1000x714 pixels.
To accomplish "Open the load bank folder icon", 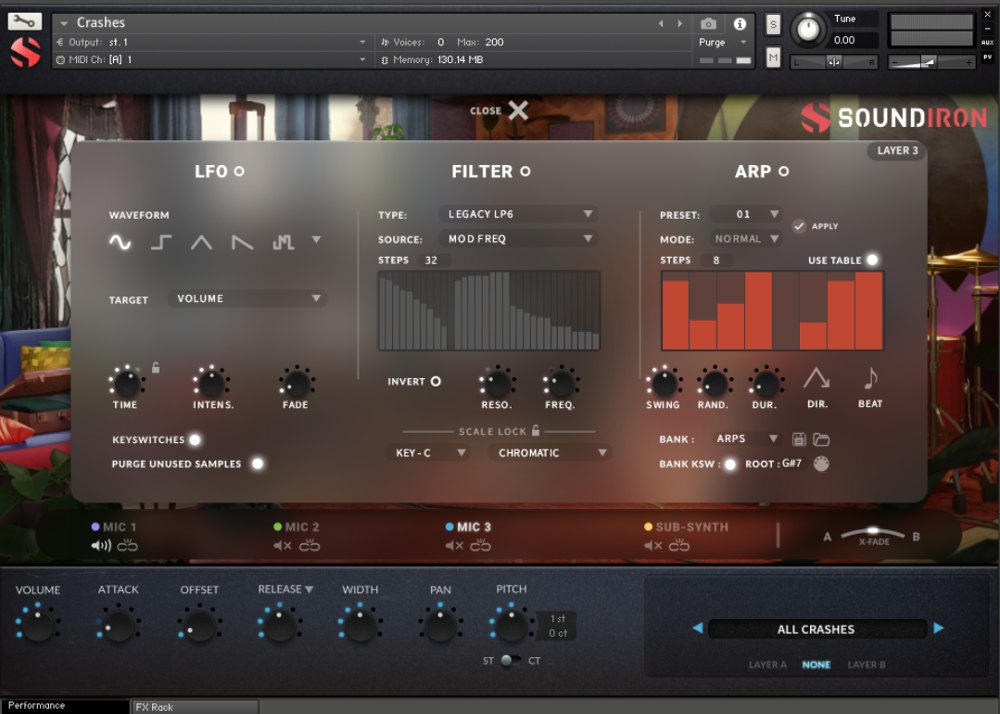I will 822,440.
